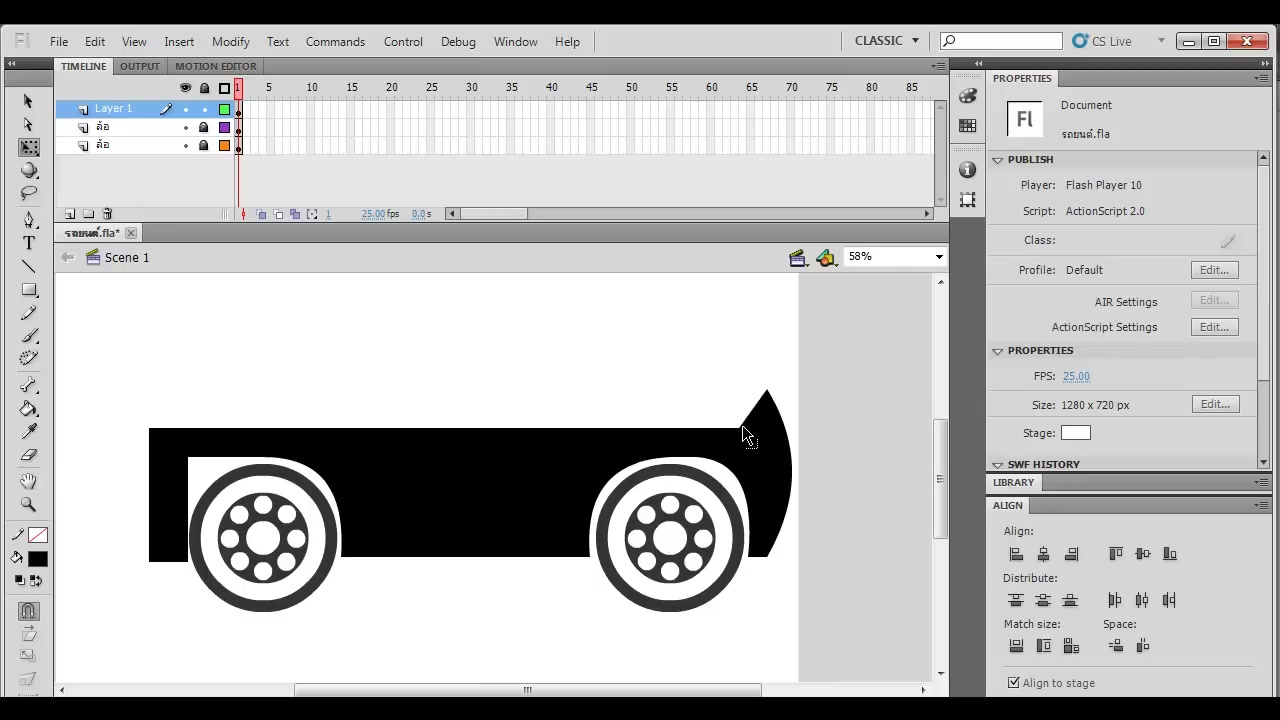1280x720 pixels.
Task: Select the Deco tool
Action: coord(28,359)
